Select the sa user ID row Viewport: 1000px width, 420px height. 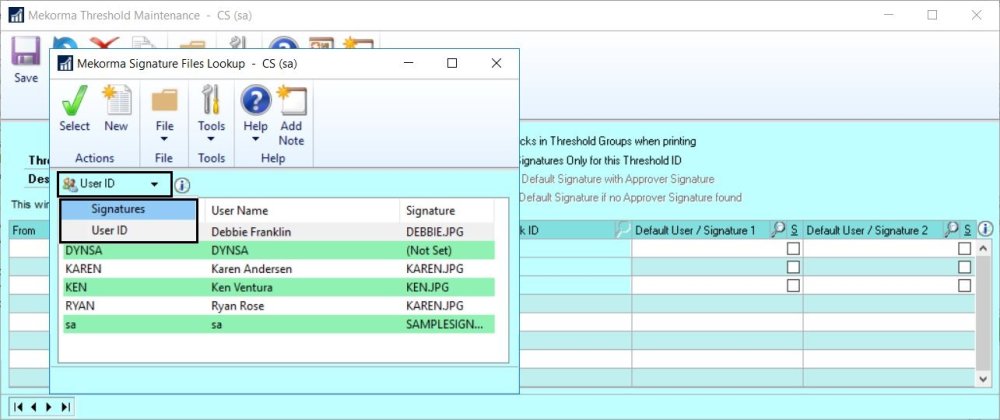(x=70, y=324)
